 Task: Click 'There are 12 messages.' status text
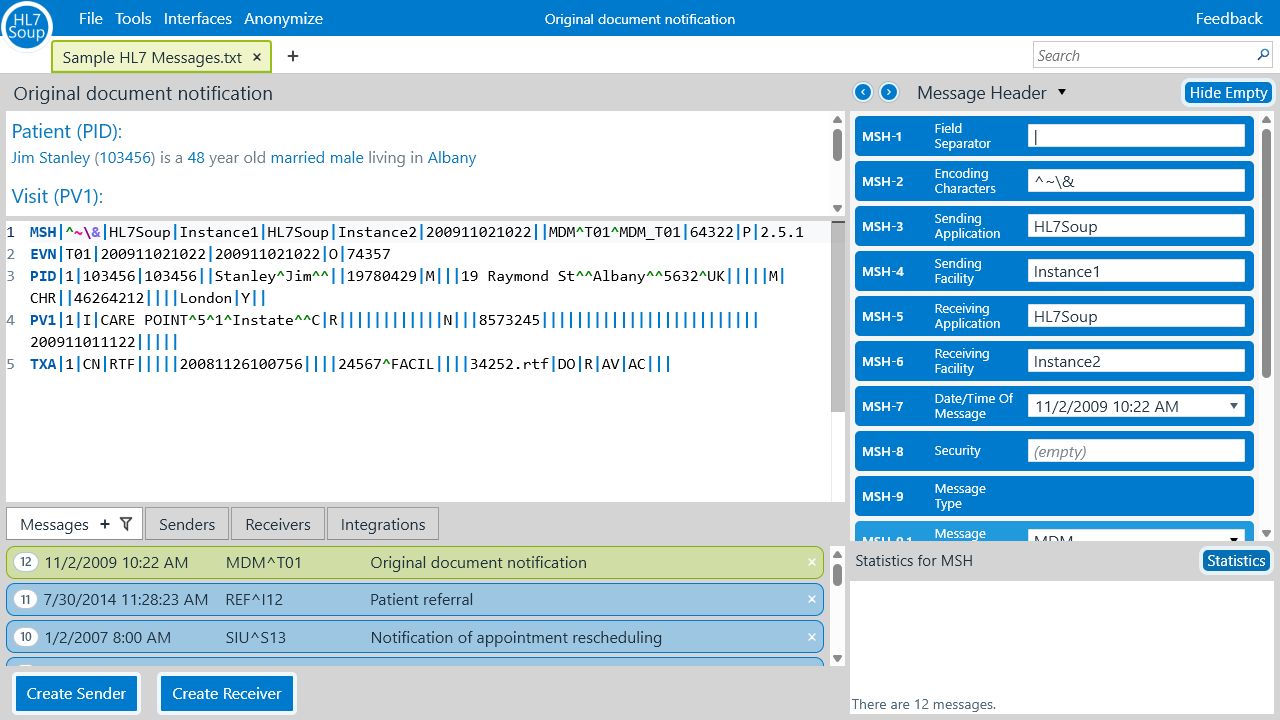pyautogui.click(x=924, y=704)
